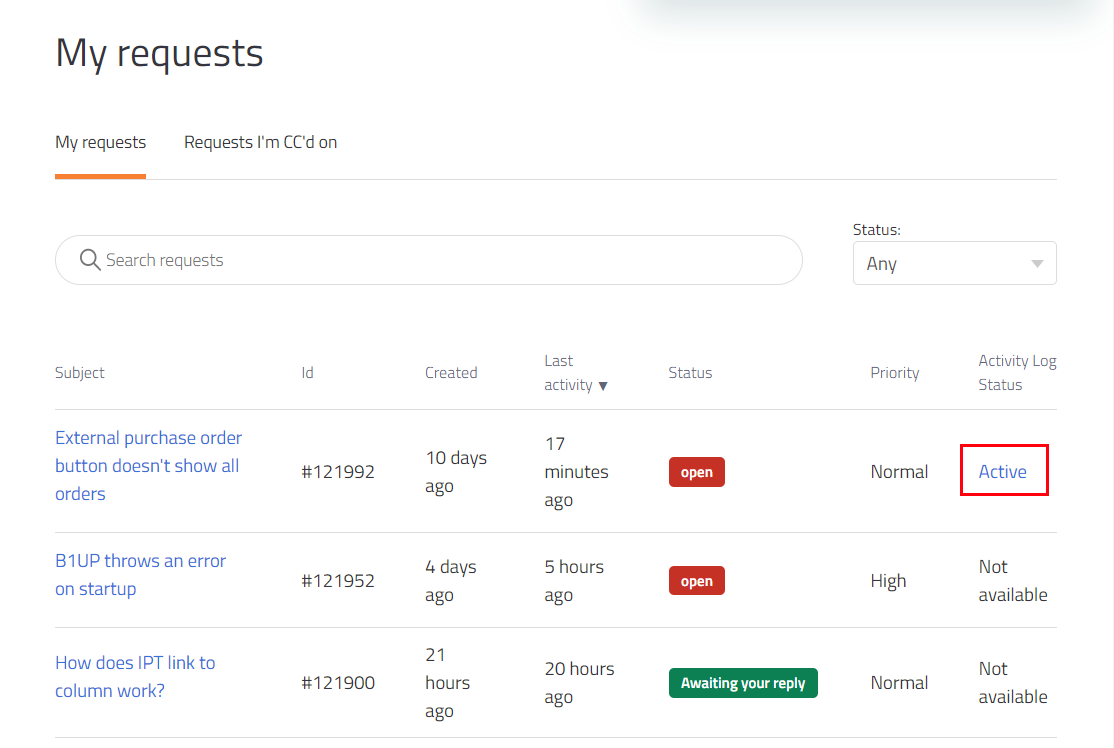Open B1UP throws an error request
The image size is (1114, 748).
click(141, 575)
